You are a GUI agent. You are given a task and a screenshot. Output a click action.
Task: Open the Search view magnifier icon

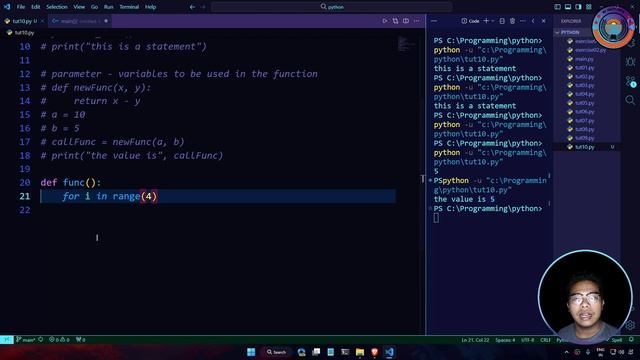point(630,100)
